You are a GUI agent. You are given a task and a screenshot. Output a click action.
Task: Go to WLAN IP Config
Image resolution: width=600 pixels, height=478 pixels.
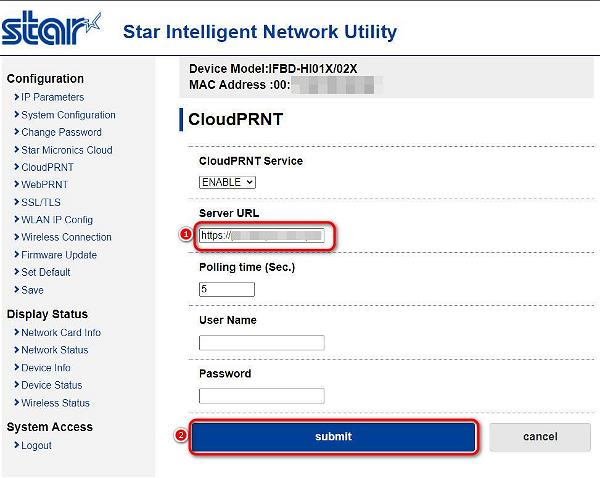pyautogui.click(x=57, y=220)
